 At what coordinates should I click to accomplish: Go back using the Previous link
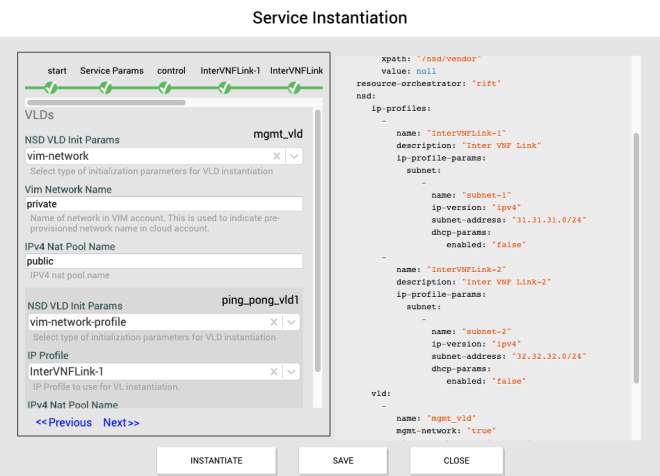point(64,422)
